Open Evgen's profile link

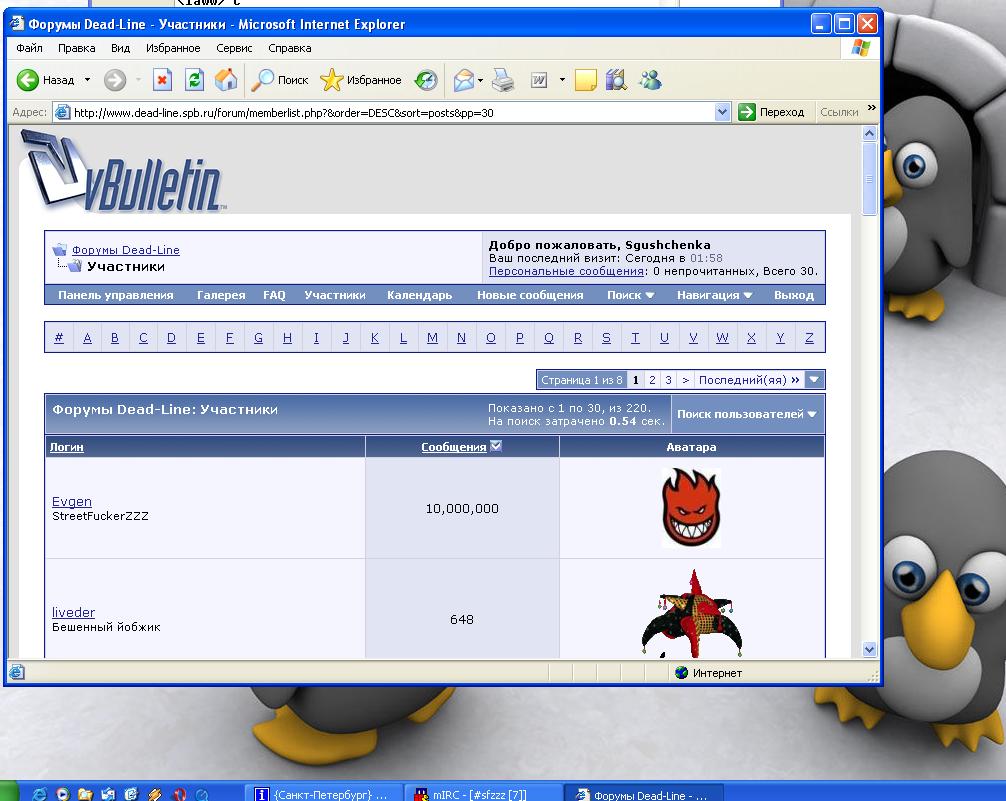71,501
